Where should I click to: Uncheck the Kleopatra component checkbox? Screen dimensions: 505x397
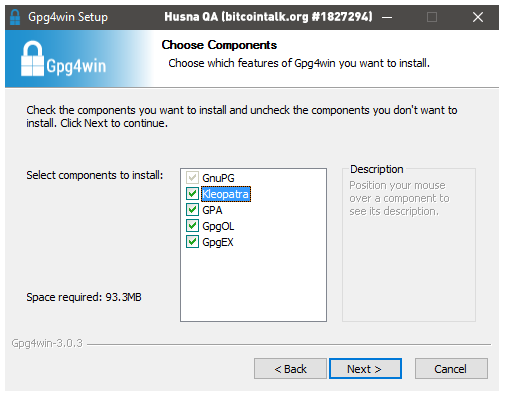tap(192, 194)
